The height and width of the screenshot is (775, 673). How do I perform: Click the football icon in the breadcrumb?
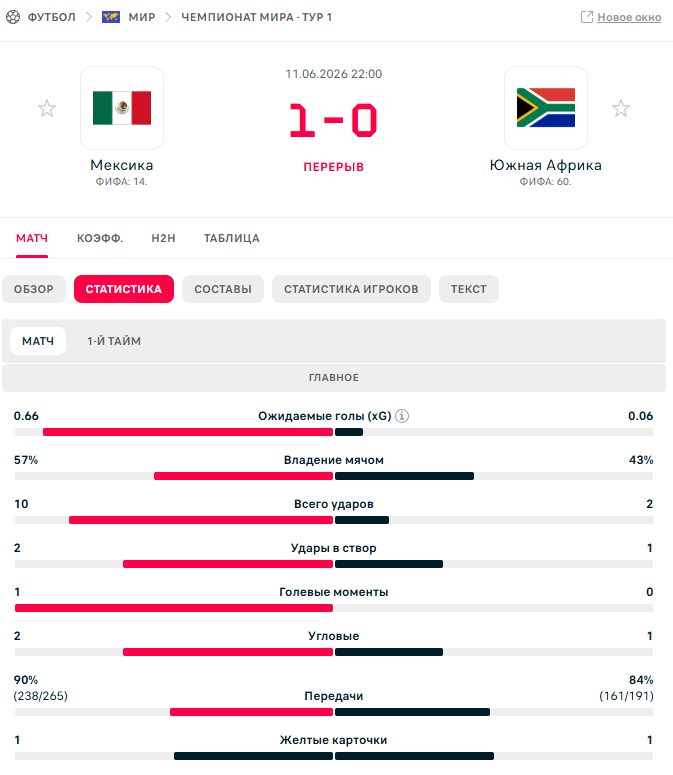[x=13, y=17]
